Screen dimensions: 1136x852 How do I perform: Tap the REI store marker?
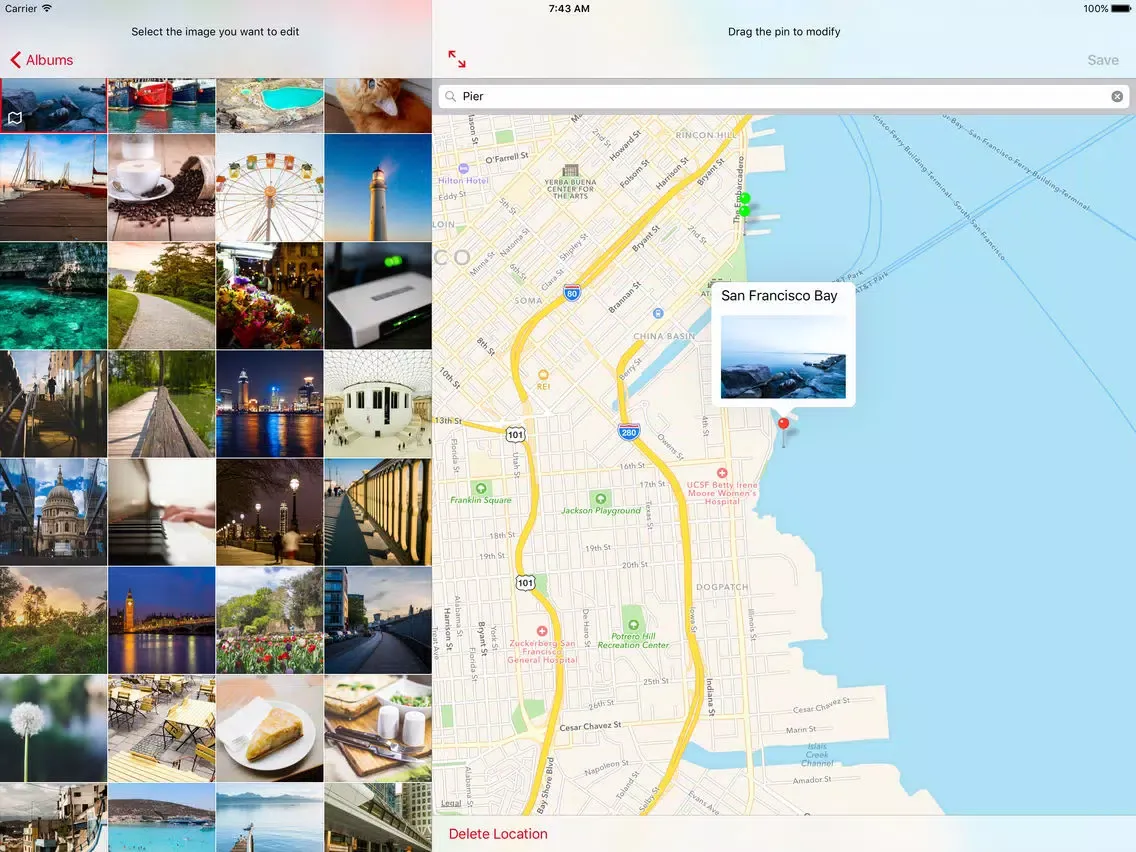[x=543, y=375]
